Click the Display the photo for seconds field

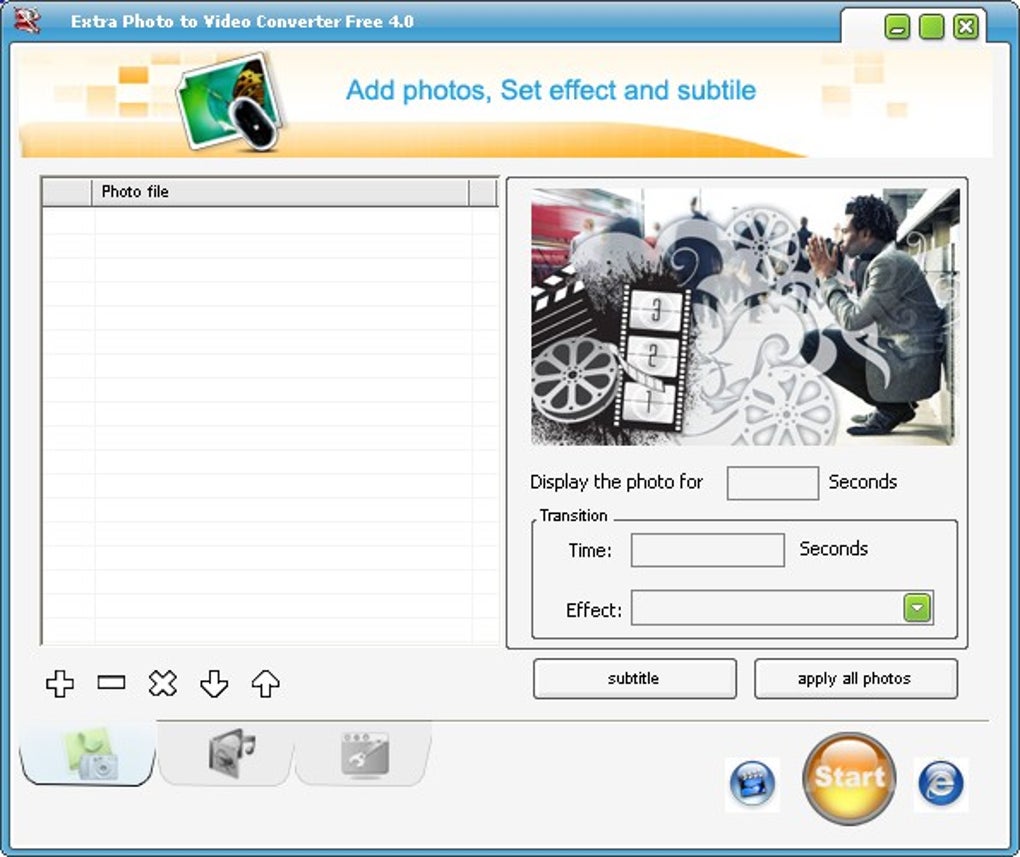tap(773, 483)
